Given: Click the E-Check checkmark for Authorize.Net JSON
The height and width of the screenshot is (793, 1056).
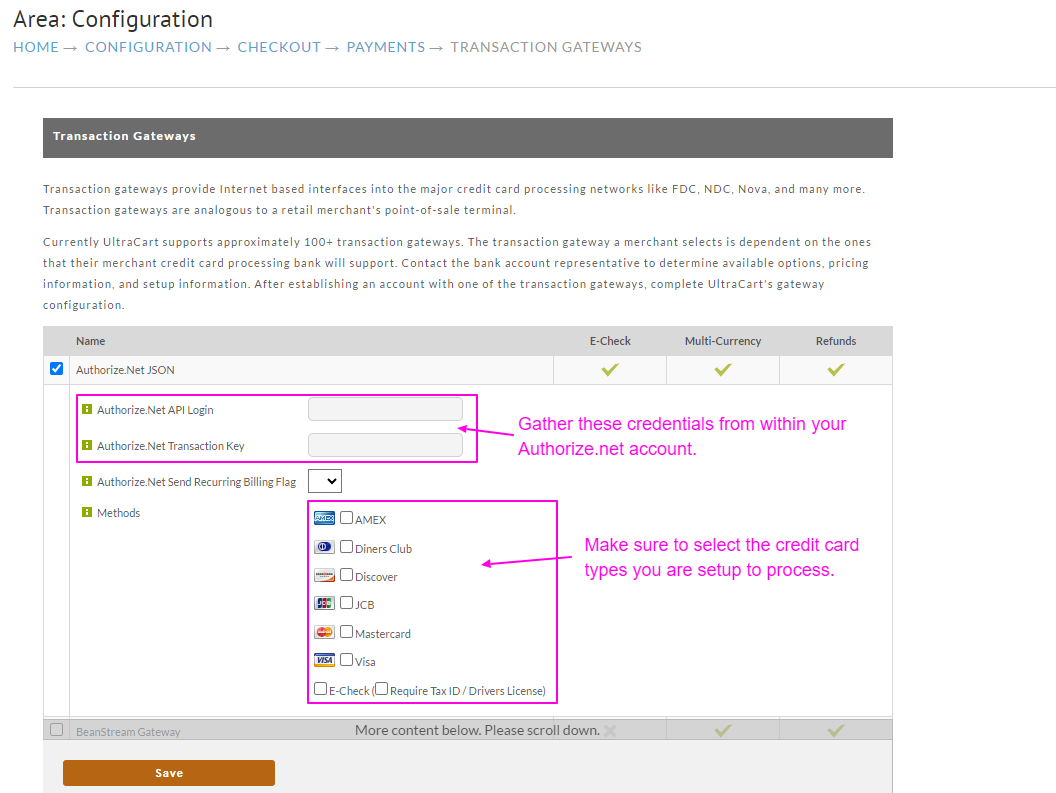Looking at the screenshot, I should tap(610, 369).
